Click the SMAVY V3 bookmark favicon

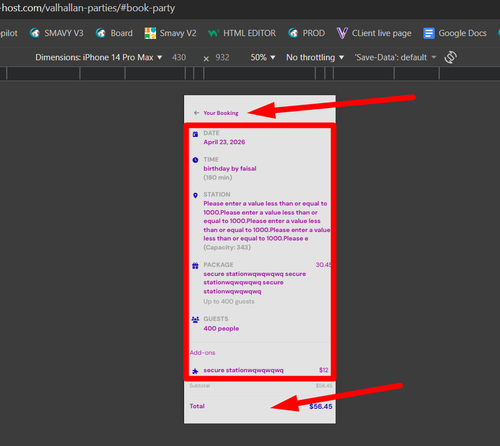pyautogui.click(x=35, y=33)
